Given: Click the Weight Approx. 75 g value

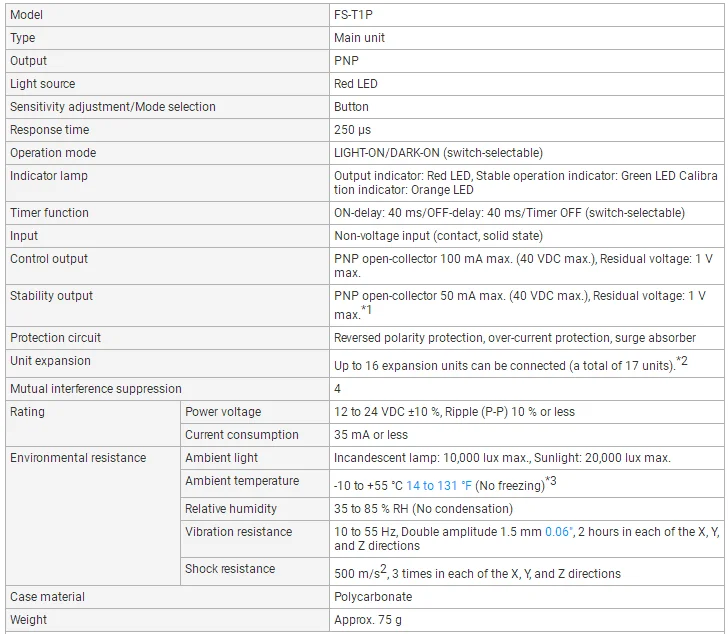Looking at the screenshot, I should 368,620.
